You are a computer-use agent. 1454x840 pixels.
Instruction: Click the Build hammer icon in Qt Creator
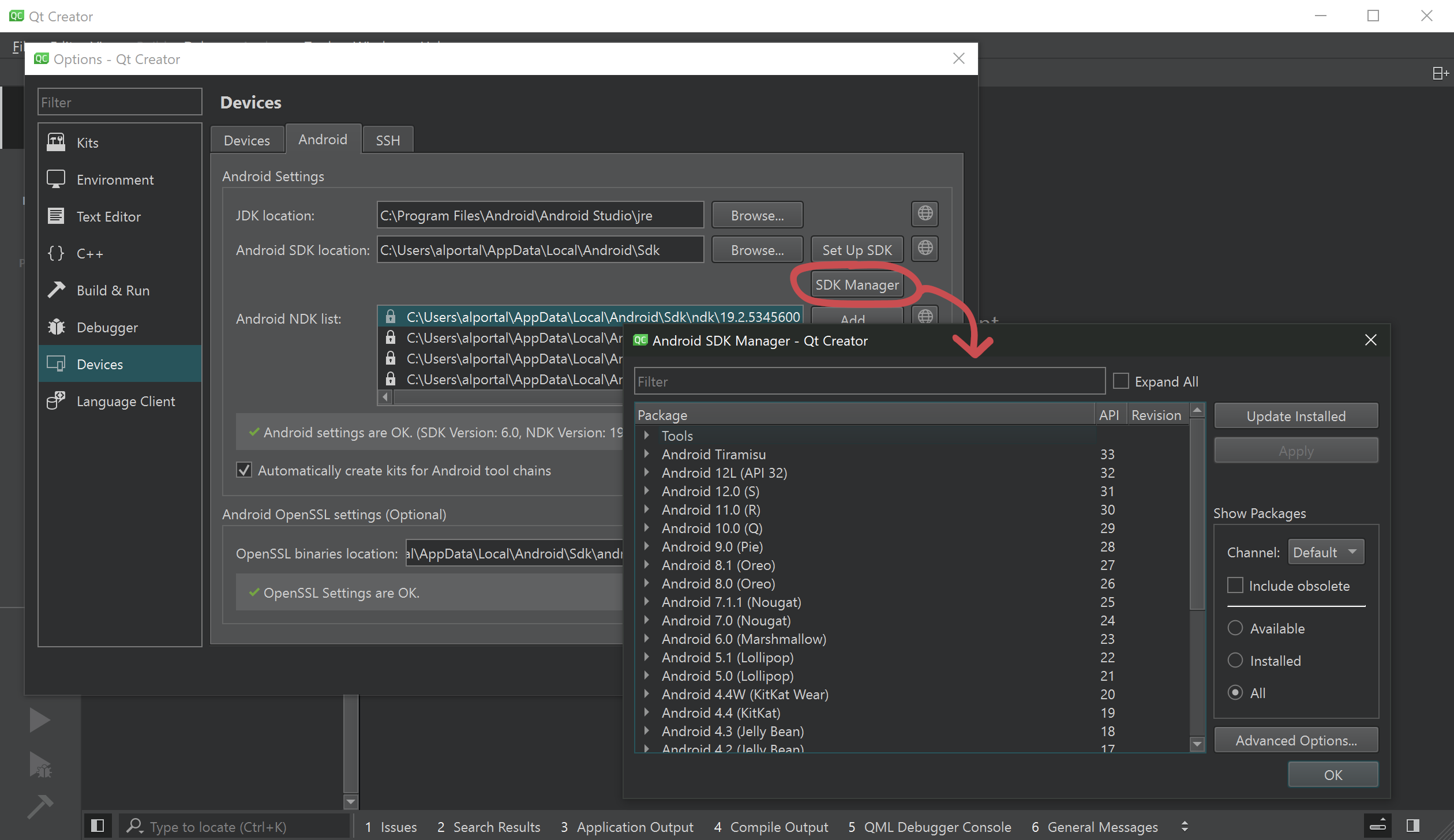click(x=40, y=807)
